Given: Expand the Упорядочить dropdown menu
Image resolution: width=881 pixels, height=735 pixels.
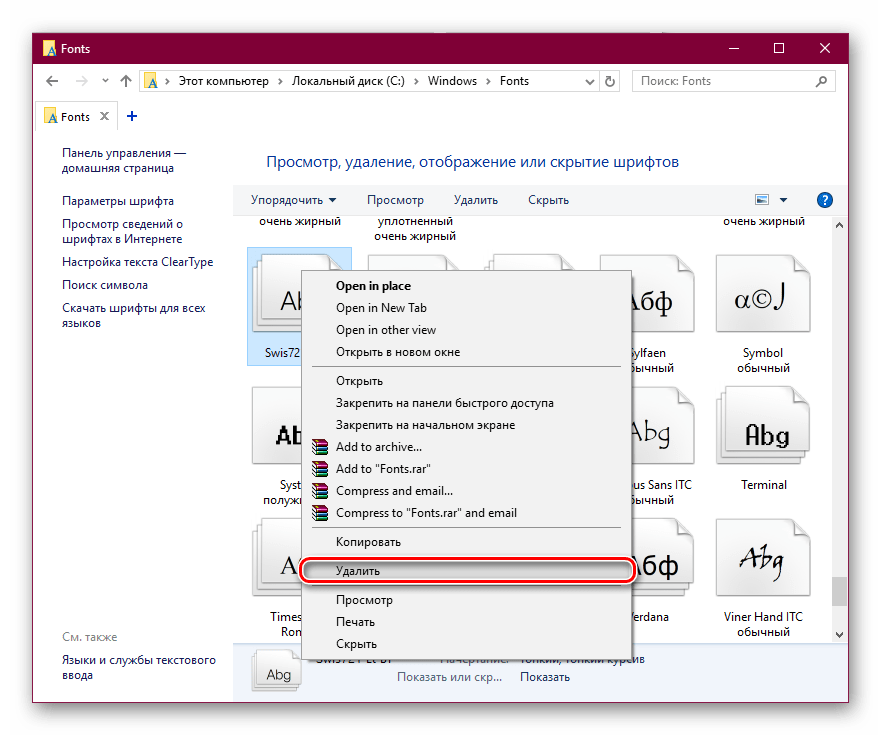Looking at the screenshot, I should pyautogui.click(x=293, y=200).
